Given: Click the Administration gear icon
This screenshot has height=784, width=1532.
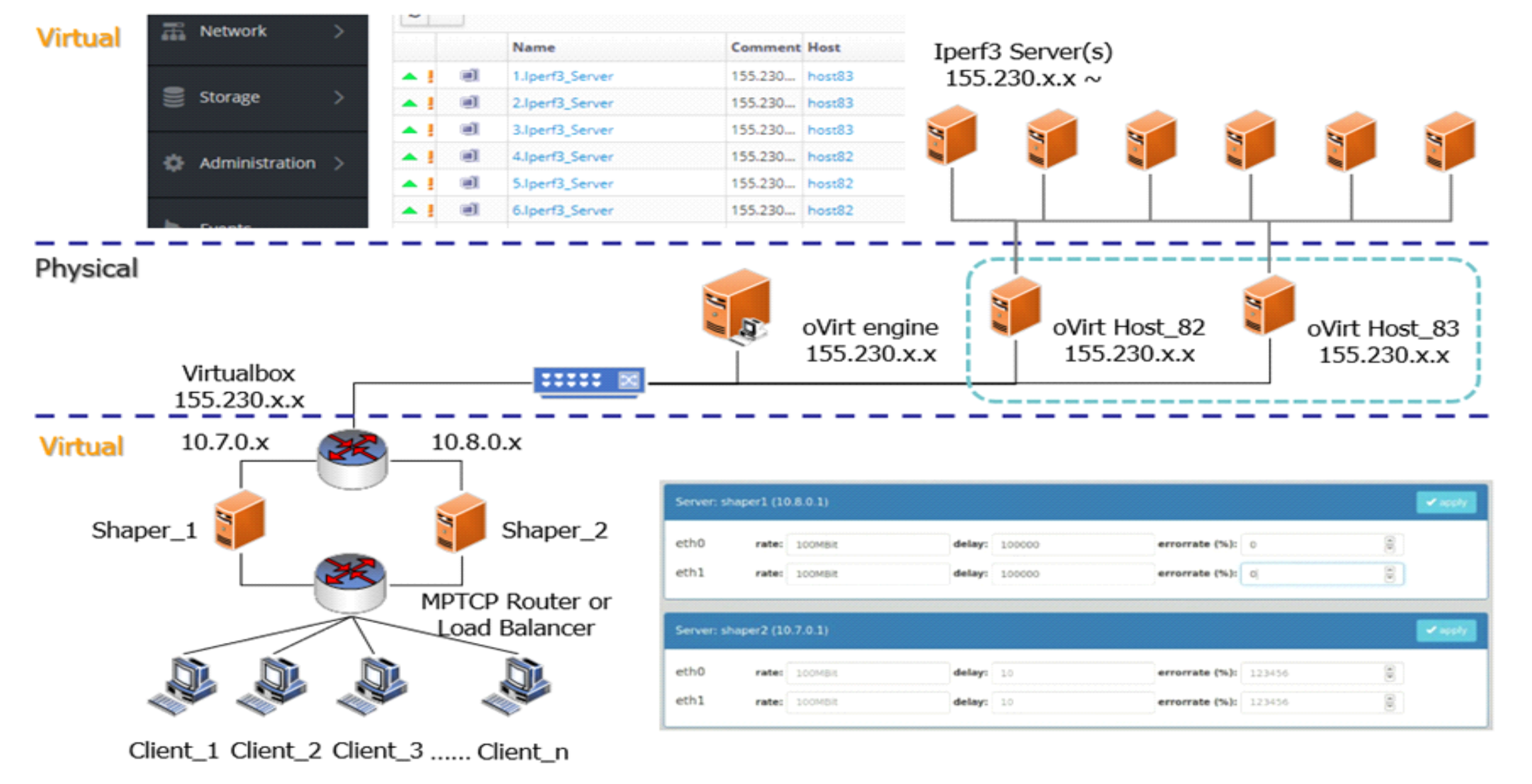Looking at the screenshot, I should click(174, 163).
